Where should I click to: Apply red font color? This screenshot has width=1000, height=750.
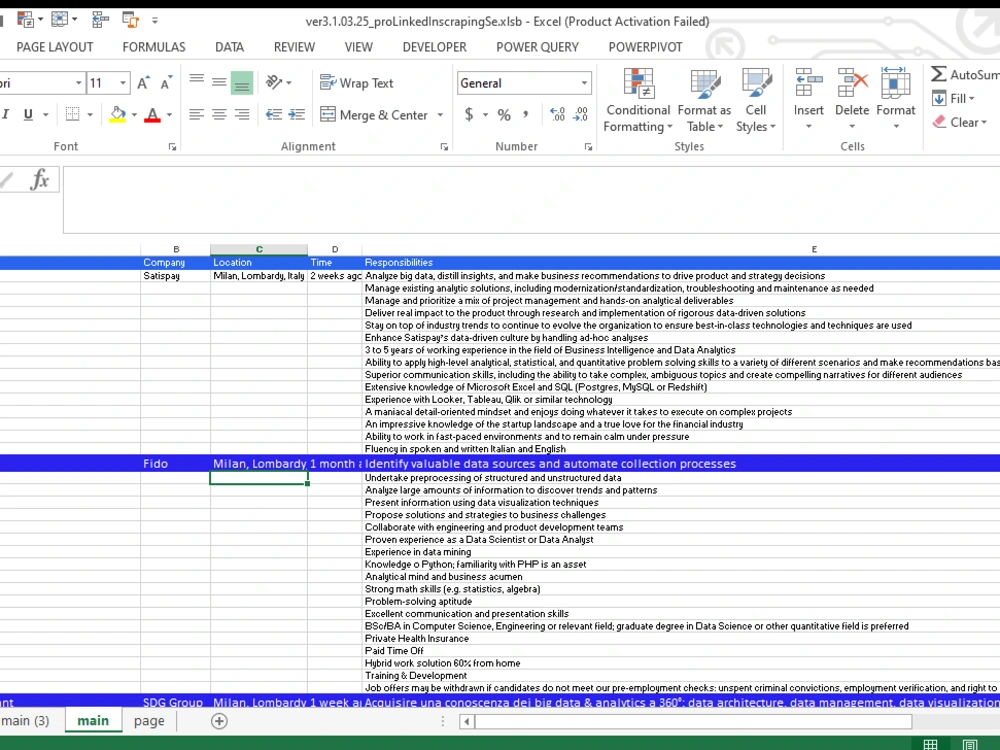(x=152, y=115)
